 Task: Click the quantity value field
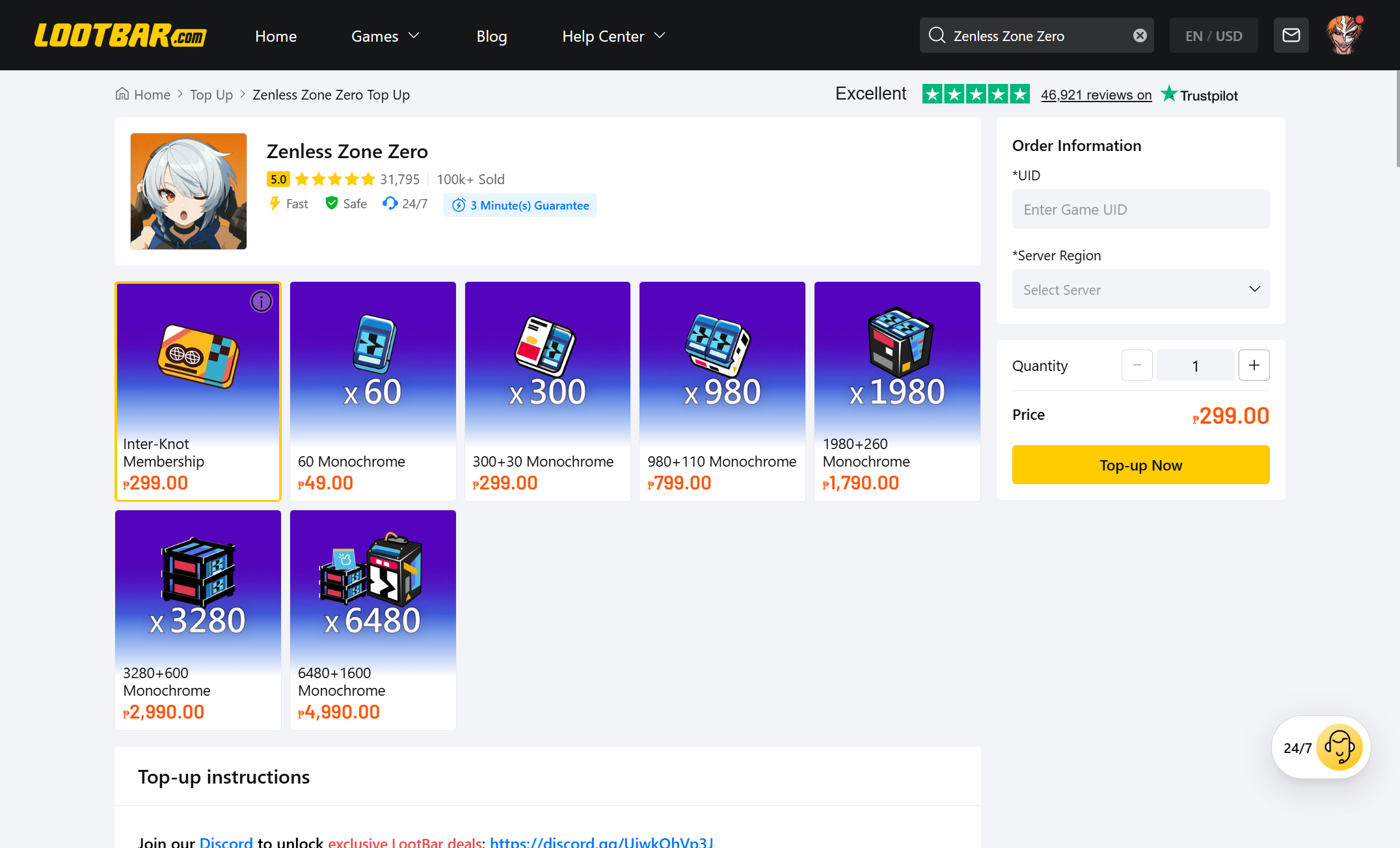coord(1196,365)
